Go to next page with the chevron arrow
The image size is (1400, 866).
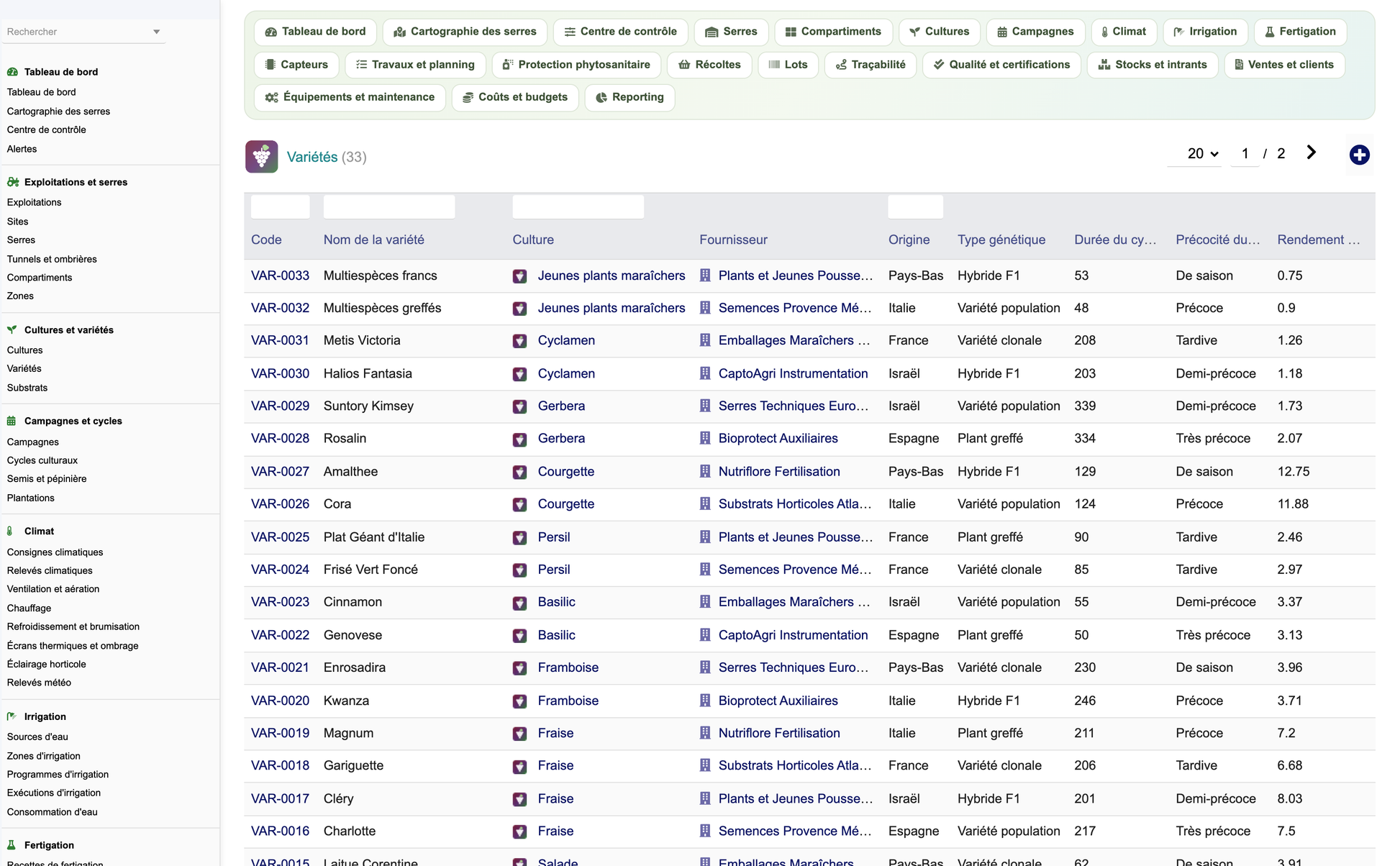(1311, 152)
